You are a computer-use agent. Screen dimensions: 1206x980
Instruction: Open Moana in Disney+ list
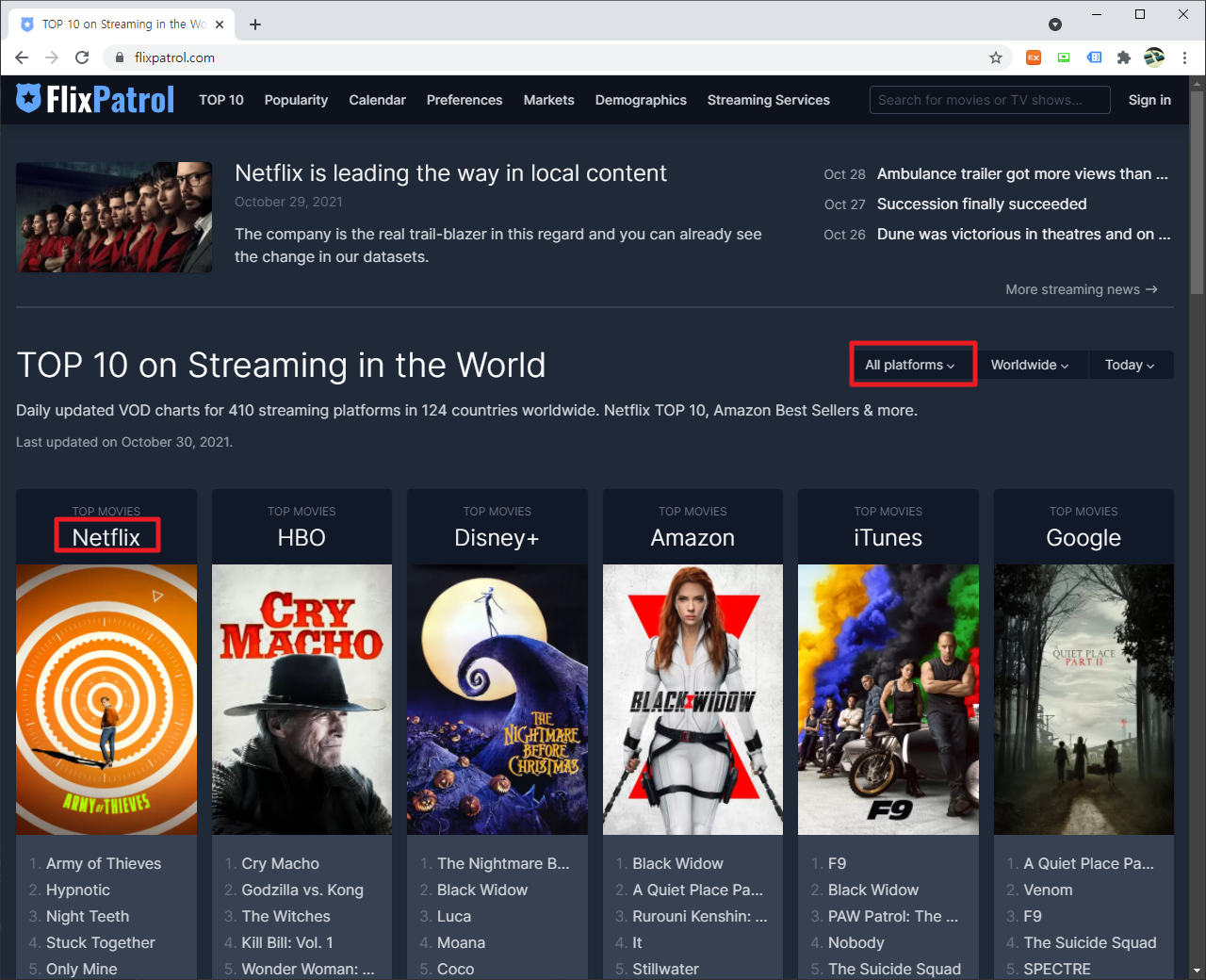pyautogui.click(x=462, y=943)
